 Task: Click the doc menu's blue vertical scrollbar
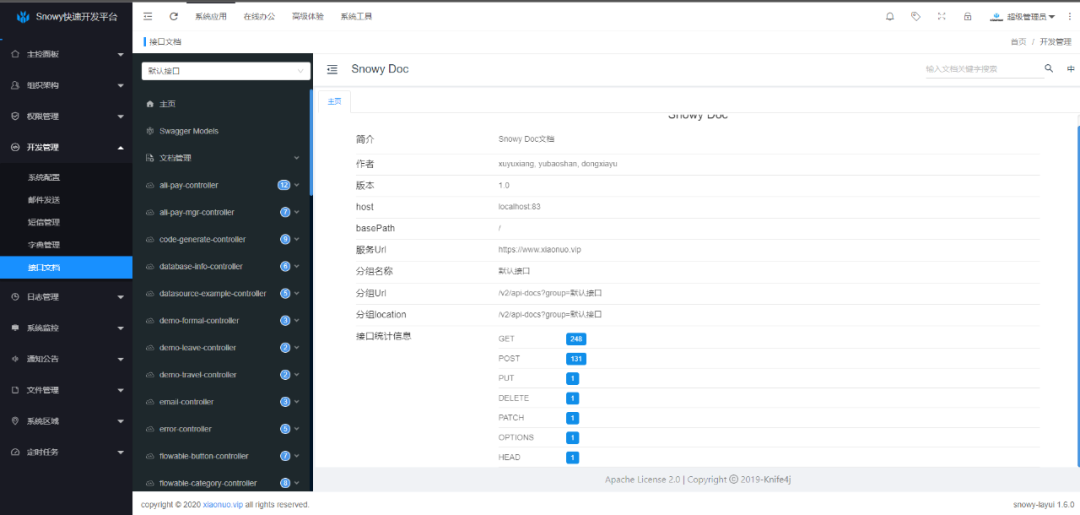(311, 142)
